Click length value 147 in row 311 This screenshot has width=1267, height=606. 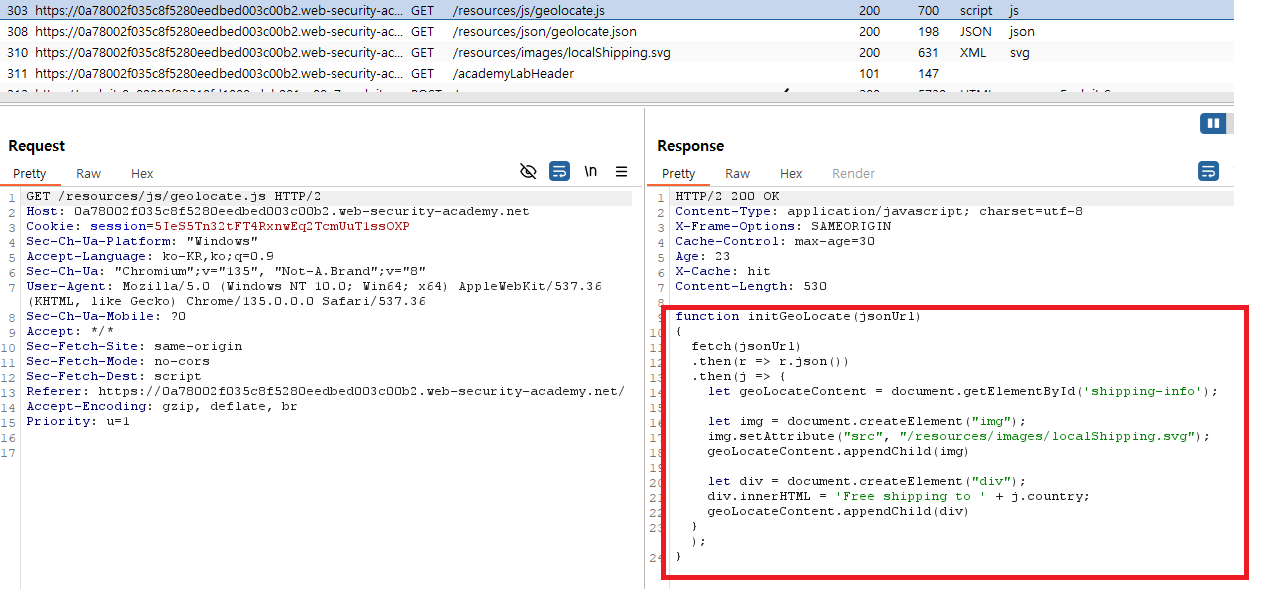(x=928, y=73)
